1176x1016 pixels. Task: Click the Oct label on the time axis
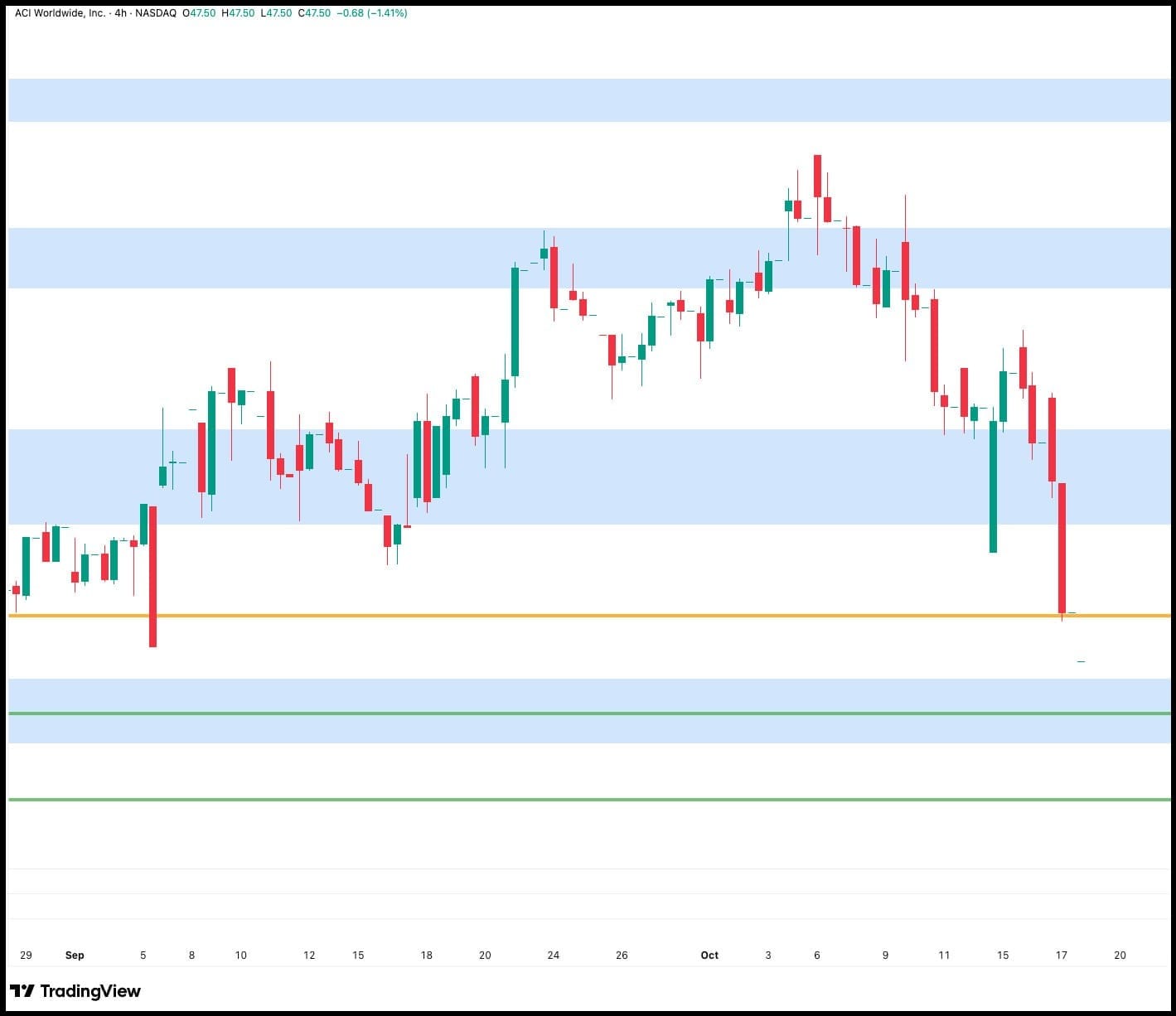709,956
